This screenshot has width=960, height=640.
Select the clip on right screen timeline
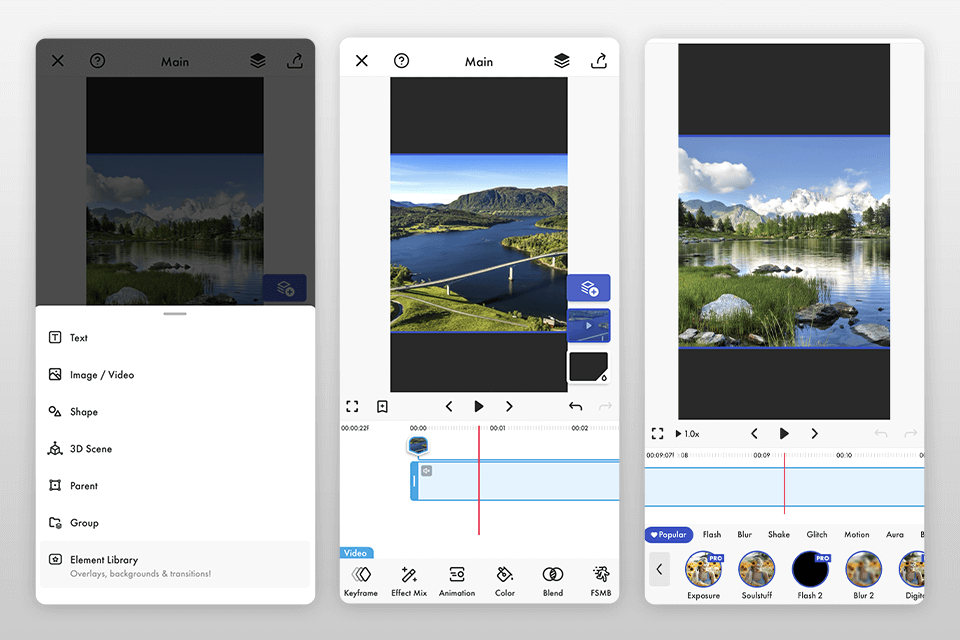[784, 487]
